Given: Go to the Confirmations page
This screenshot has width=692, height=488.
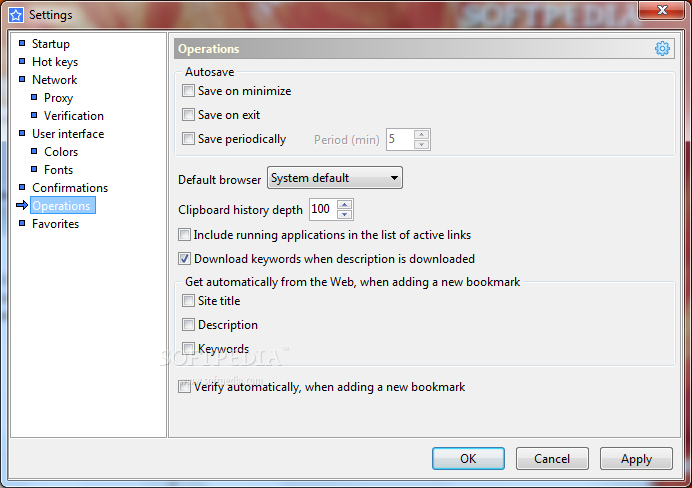Looking at the screenshot, I should click(70, 188).
